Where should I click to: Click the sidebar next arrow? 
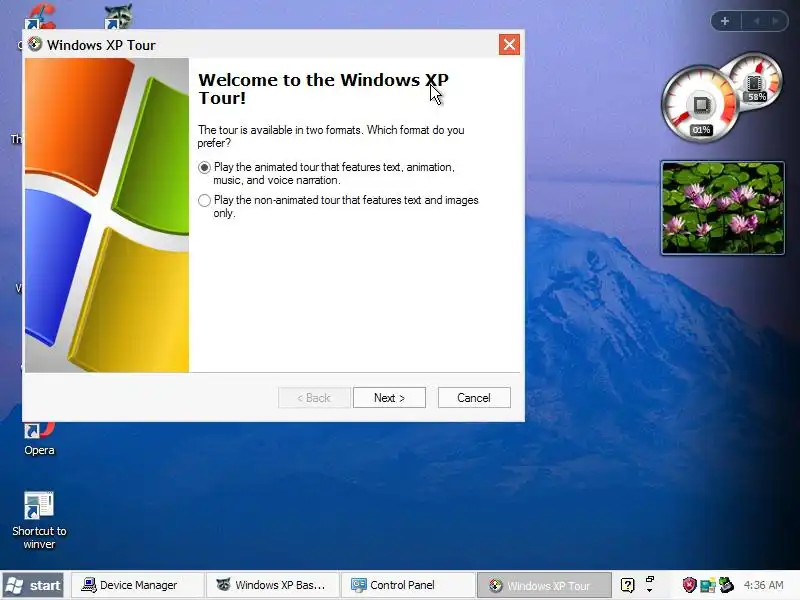(776, 21)
